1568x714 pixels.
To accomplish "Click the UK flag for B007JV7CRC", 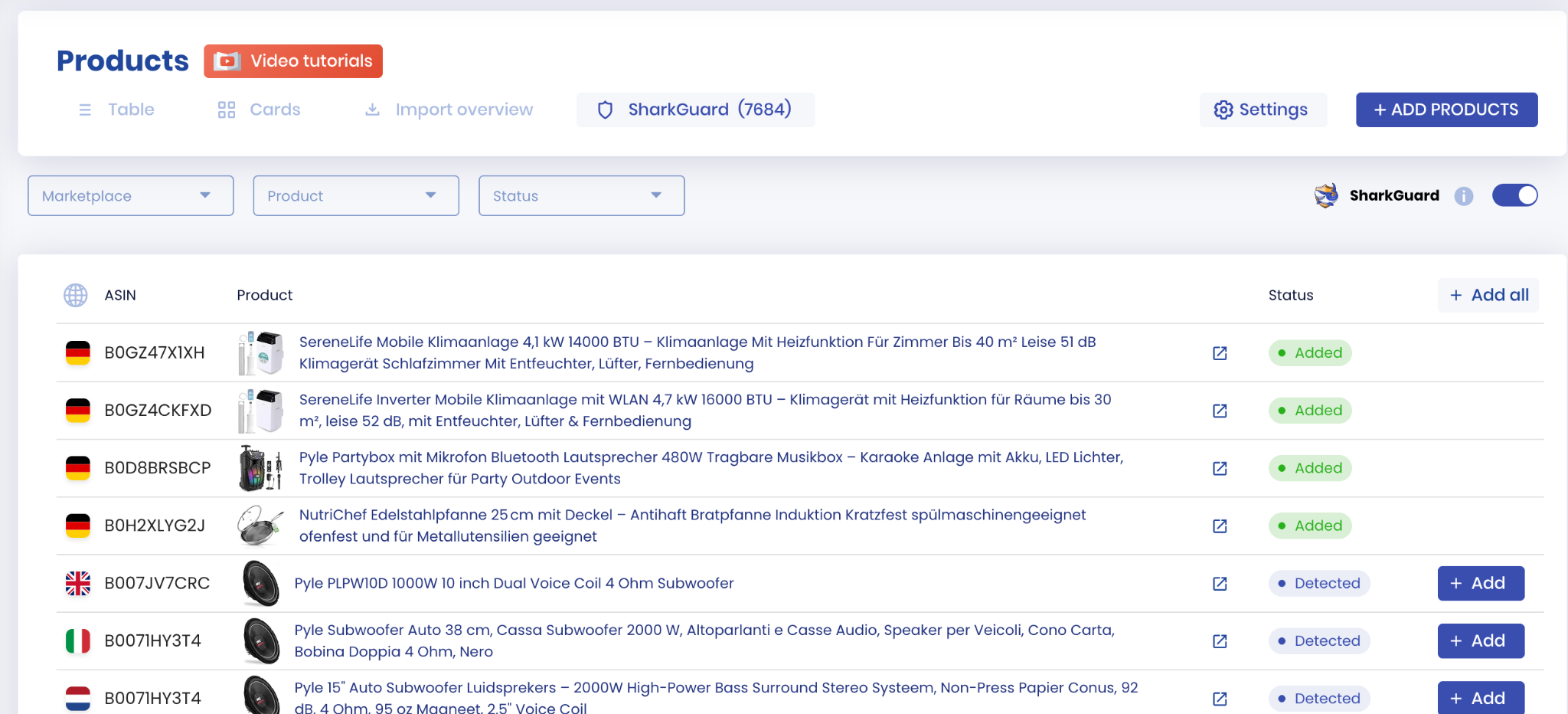I will (x=78, y=584).
